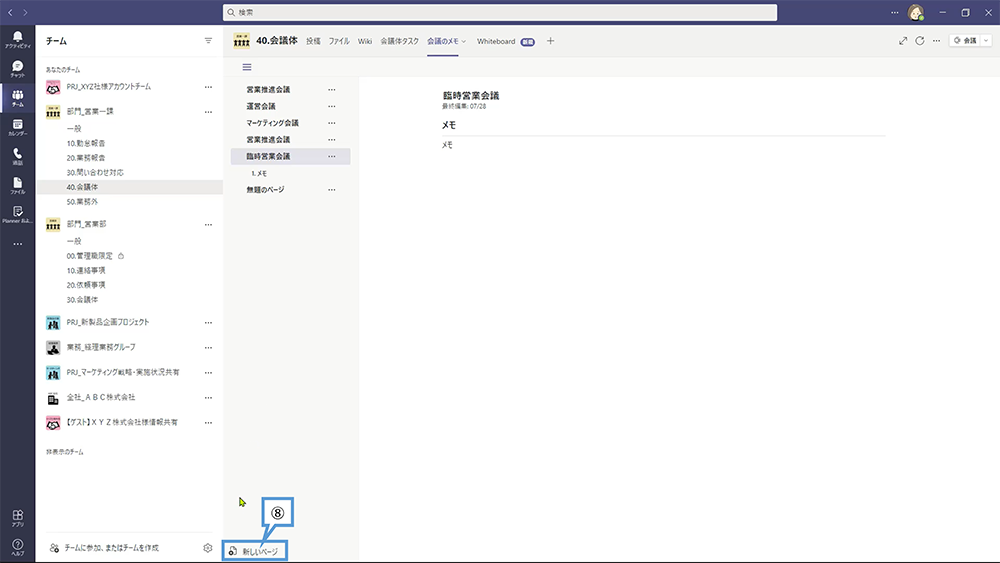Click the team list filter icon
Viewport: 1000px width, 563px height.
[208, 41]
